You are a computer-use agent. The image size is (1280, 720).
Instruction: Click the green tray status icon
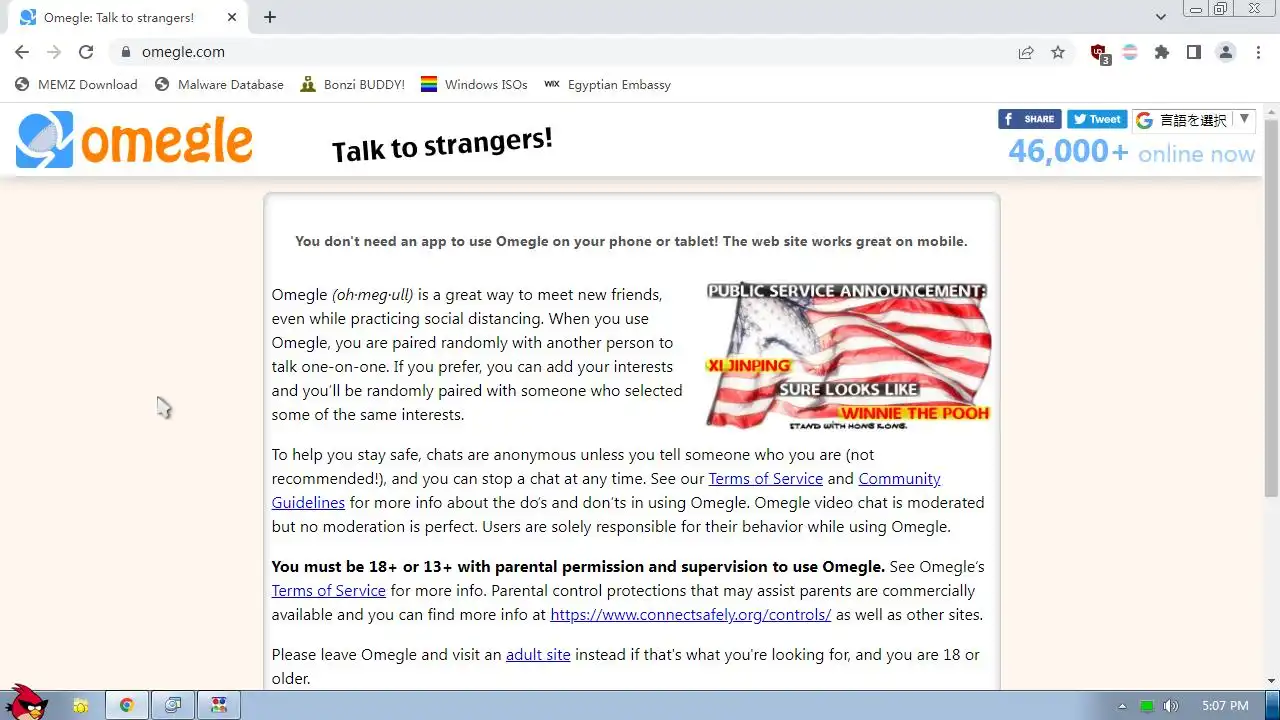coord(1147,706)
